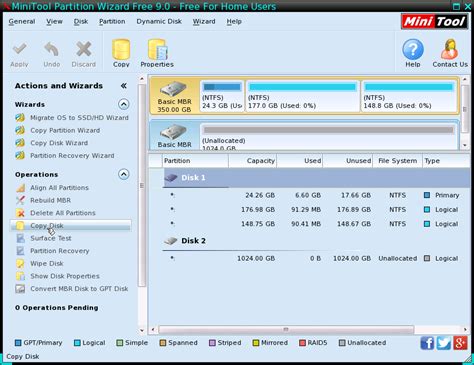
Task: Click the GPT/Primary legend swatch
Action: pyautogui.click(x=18, y=343)
